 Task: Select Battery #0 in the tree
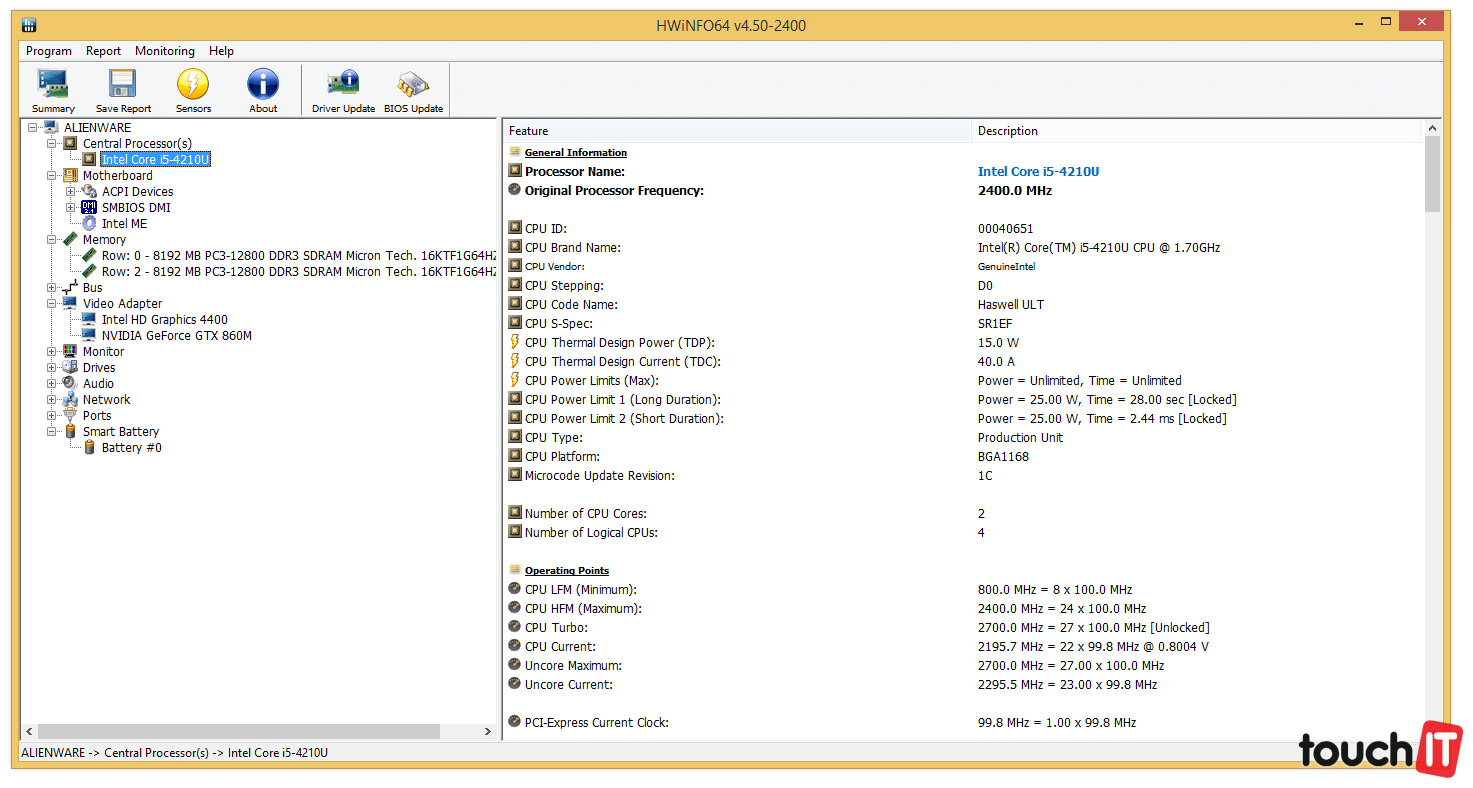tap(131, 448)
